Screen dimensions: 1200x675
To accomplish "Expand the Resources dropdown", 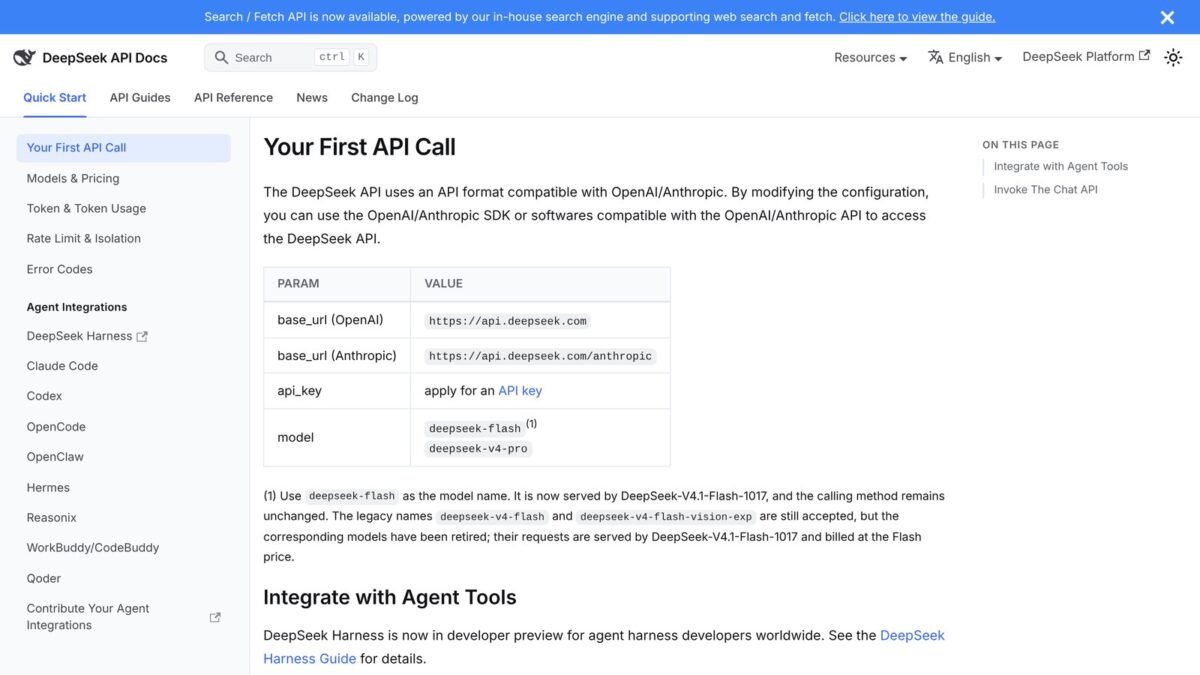I will click(870, 58).
